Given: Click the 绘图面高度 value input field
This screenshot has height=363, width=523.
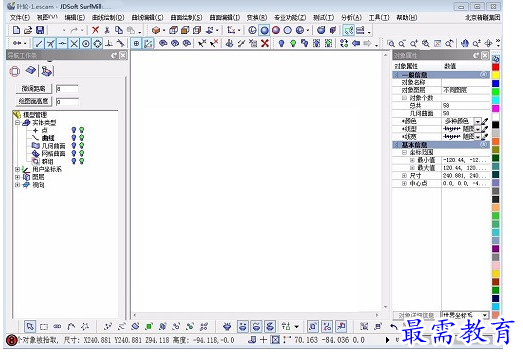Looking at the screenshot, I should tap(67, 101).
